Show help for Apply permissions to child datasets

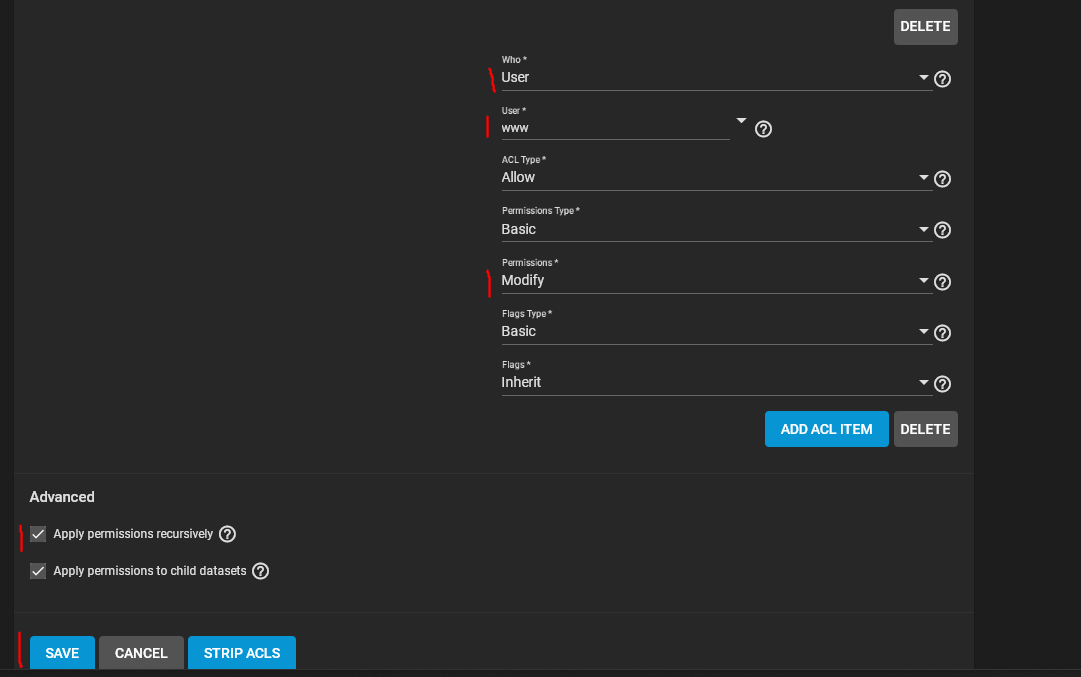click(260, 571)
